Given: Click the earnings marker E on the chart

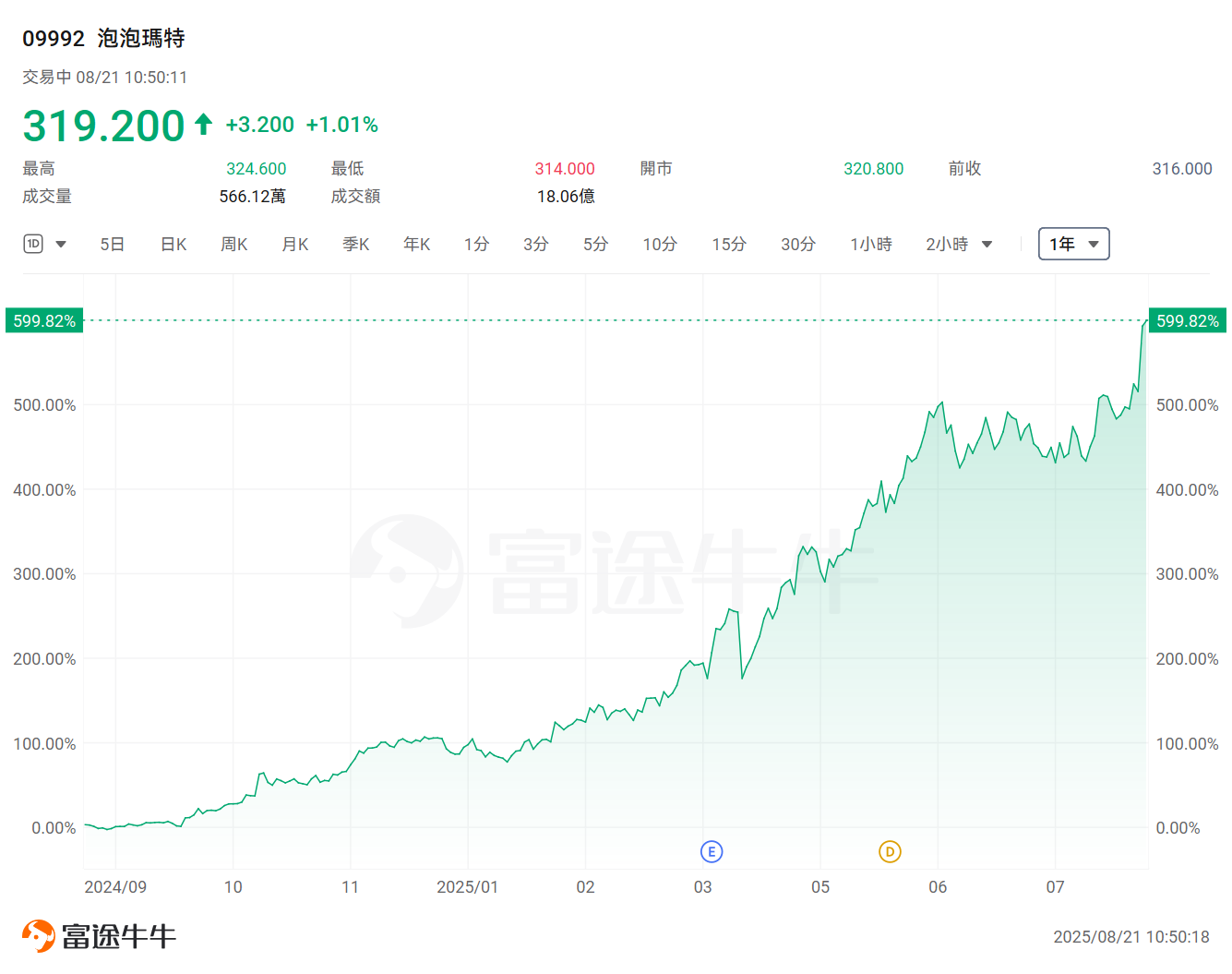Looking at the screenshot, I should [x=711, y=851].
